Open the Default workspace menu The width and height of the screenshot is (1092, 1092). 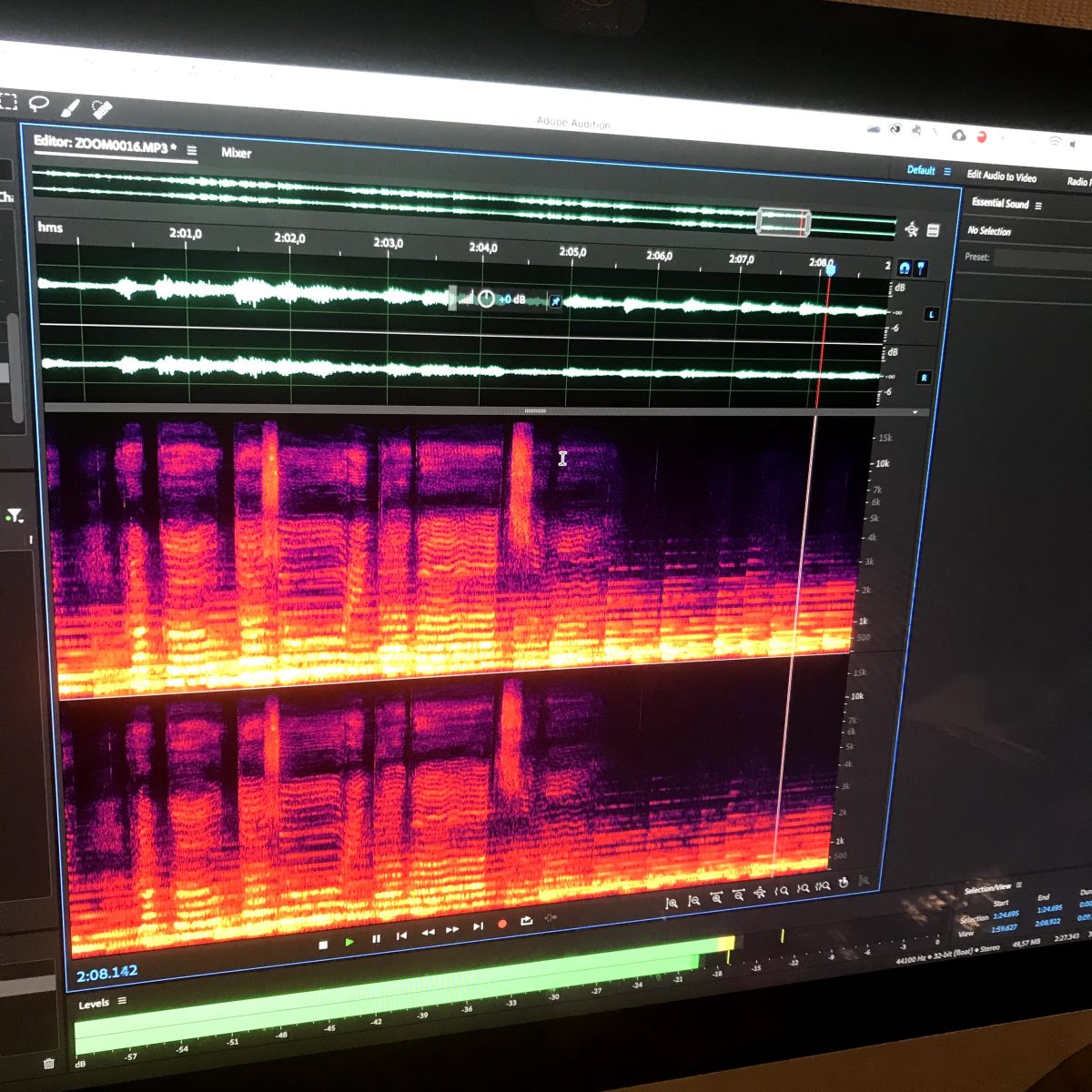click(947, 171)
